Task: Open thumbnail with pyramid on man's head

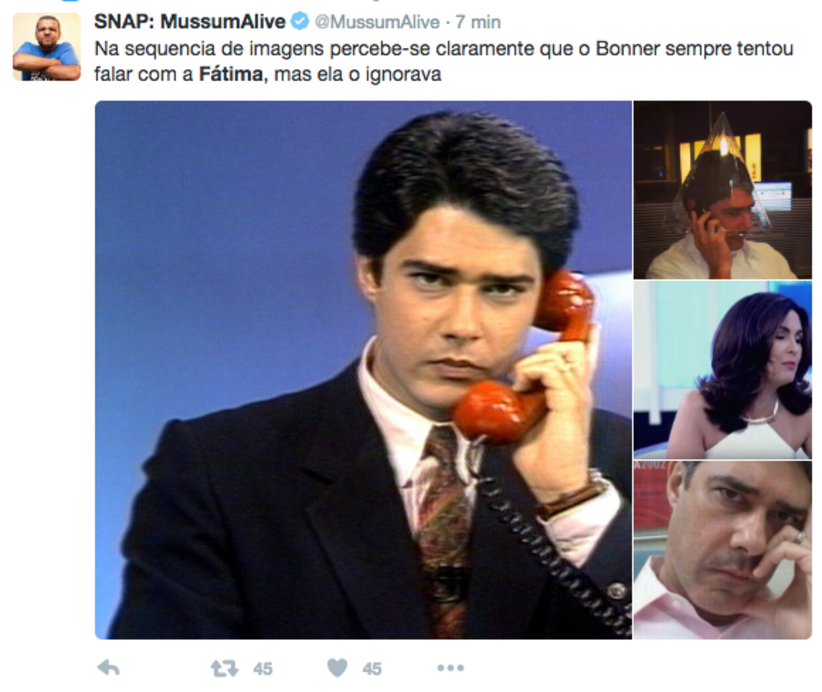Action: [722, 190]
